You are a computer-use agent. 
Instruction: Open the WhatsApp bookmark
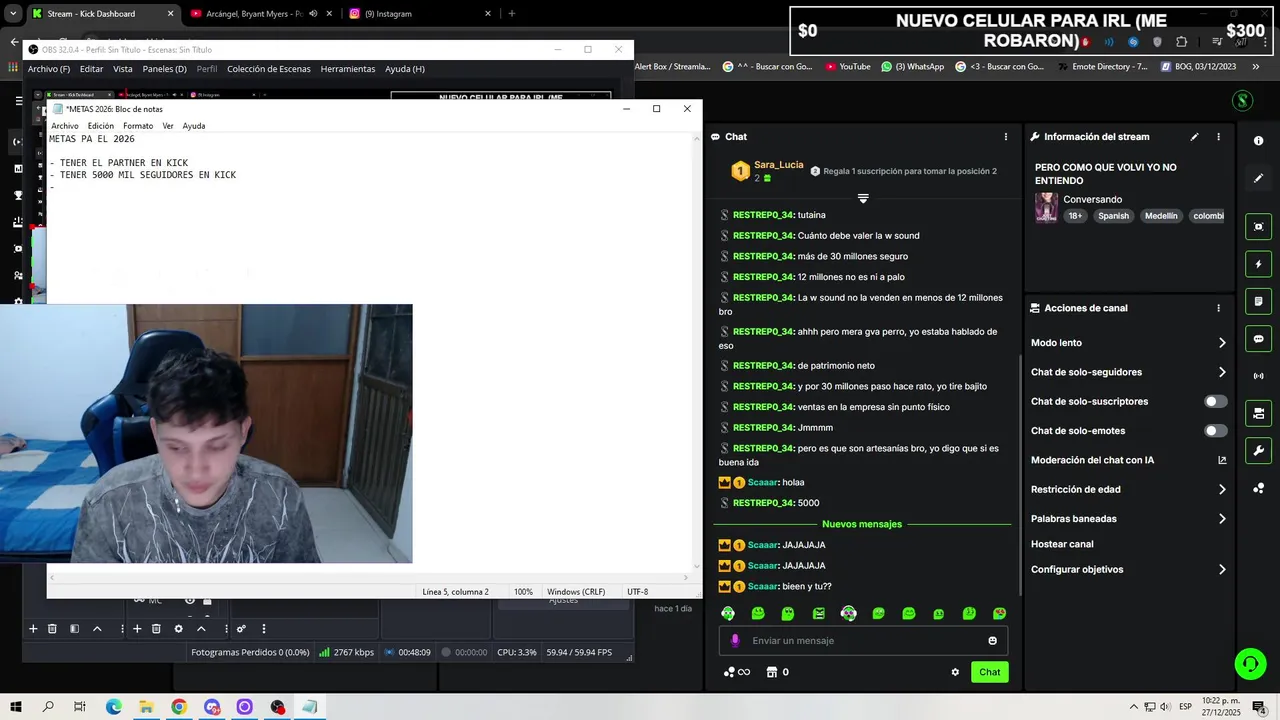(913, 67)
